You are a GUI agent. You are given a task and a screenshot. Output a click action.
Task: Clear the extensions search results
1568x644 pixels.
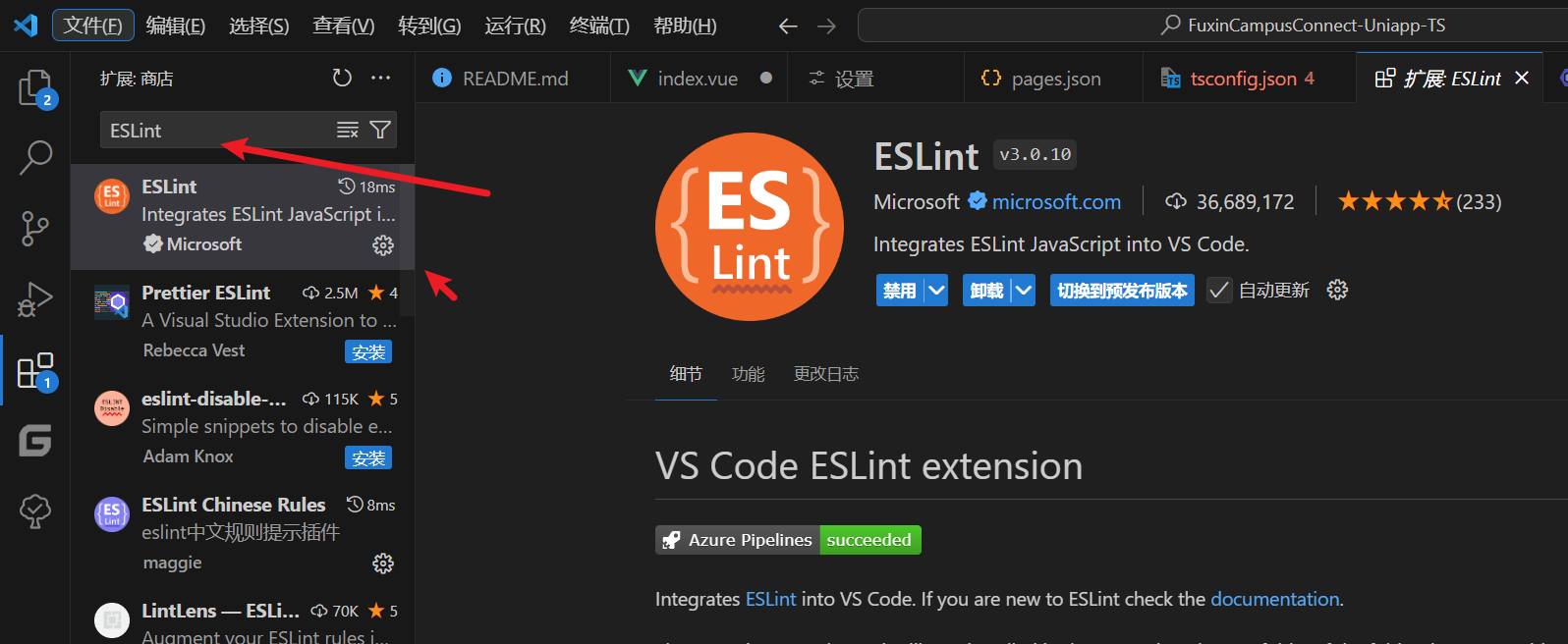point(348,130)
